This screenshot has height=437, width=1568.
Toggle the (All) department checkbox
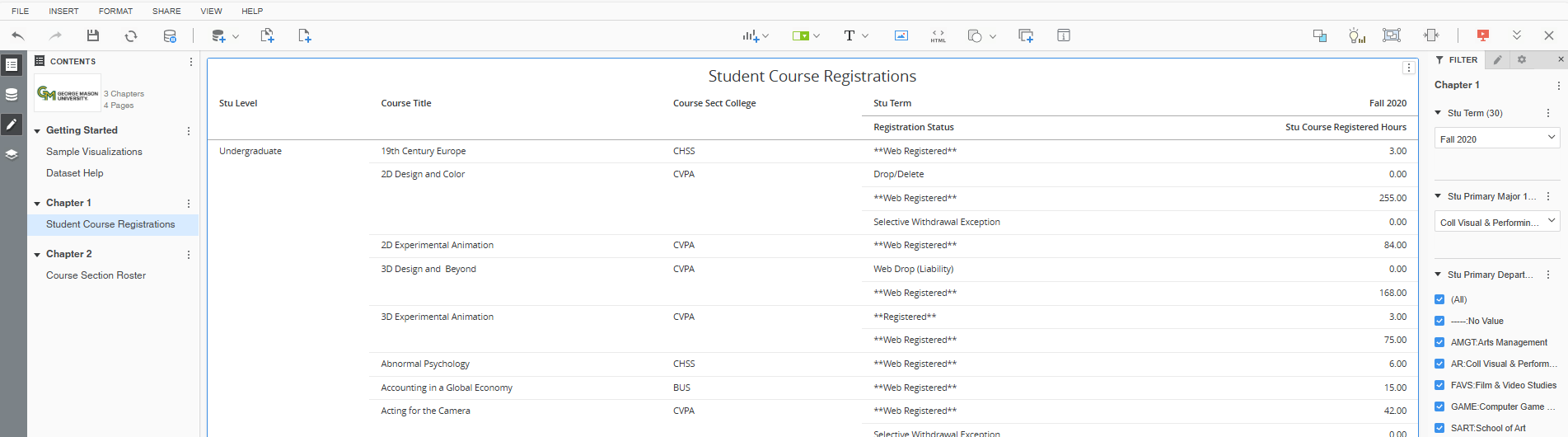pyautogui.click(x=1439, y=299)
